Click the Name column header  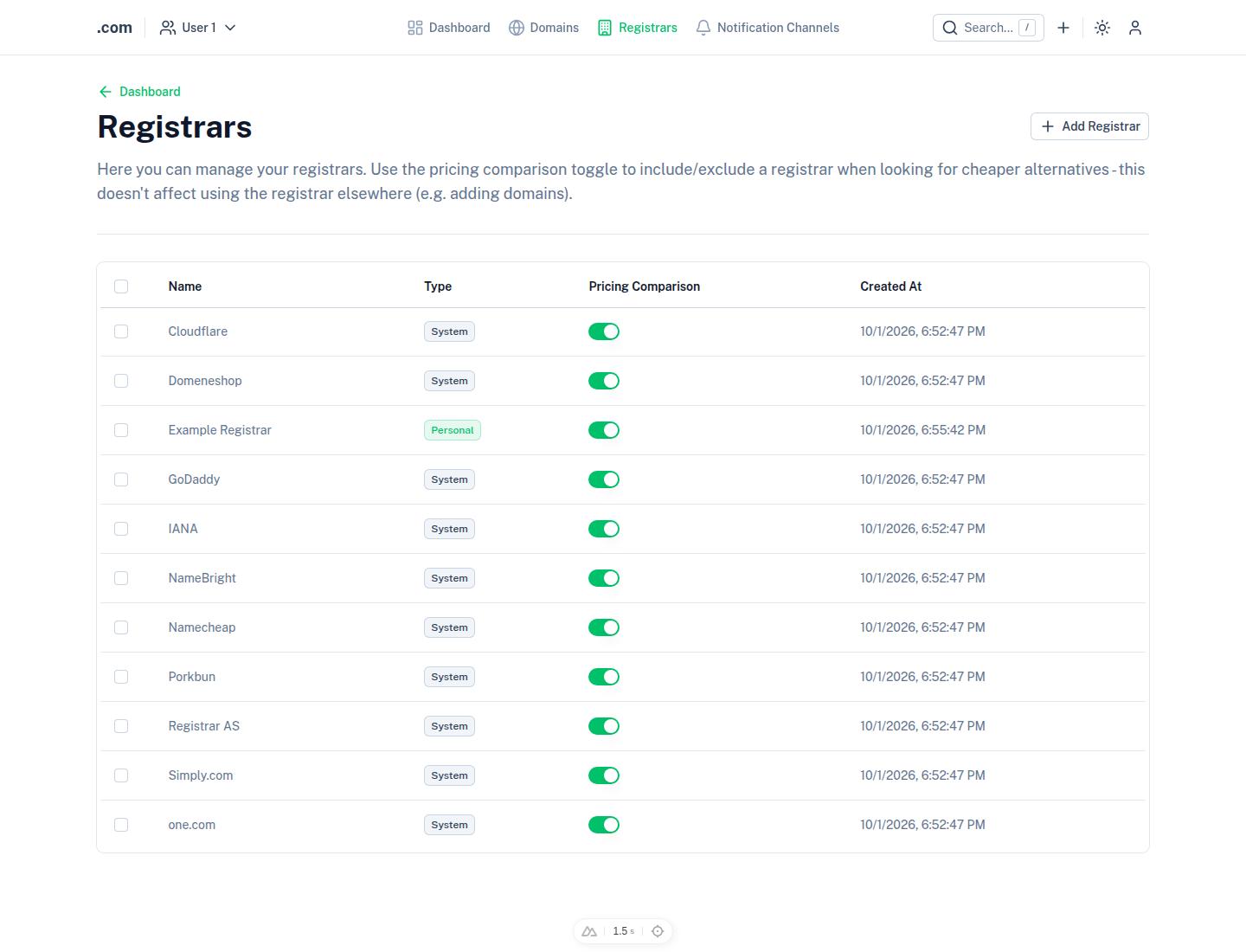coord(185,286)
